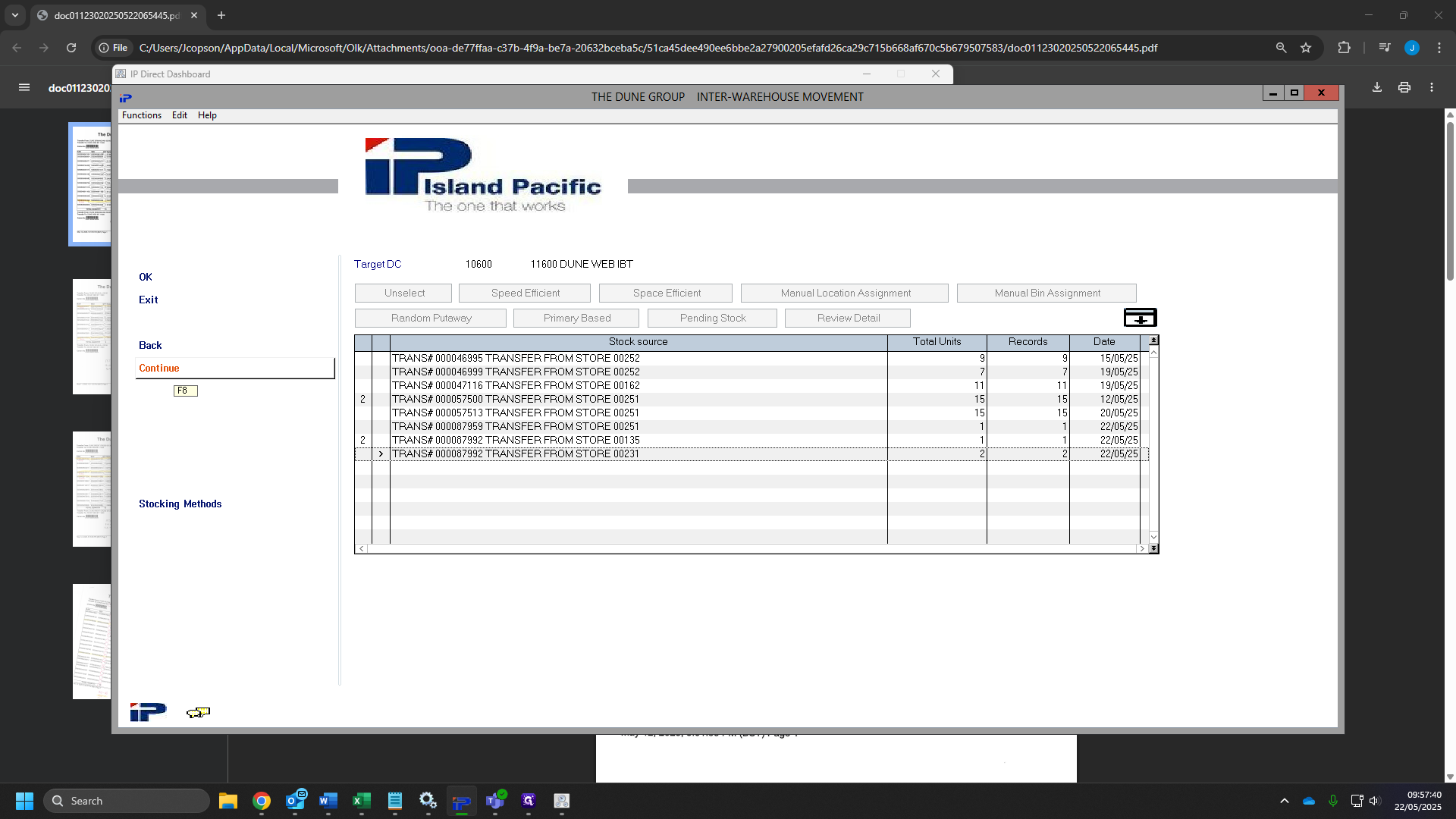Open the Functions menu
Viewport: 1456px width, 819px height.
click(x=142, y=115)
